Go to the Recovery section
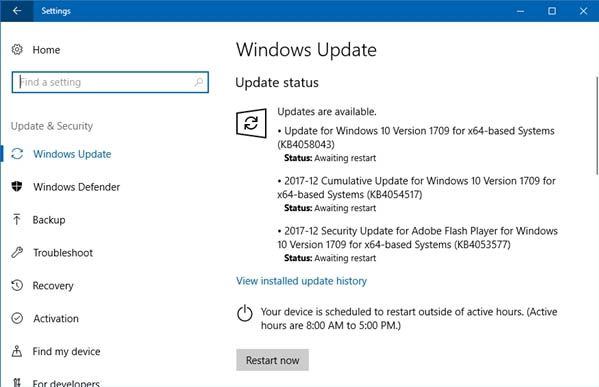599x387 pixels. coord(53,286)
